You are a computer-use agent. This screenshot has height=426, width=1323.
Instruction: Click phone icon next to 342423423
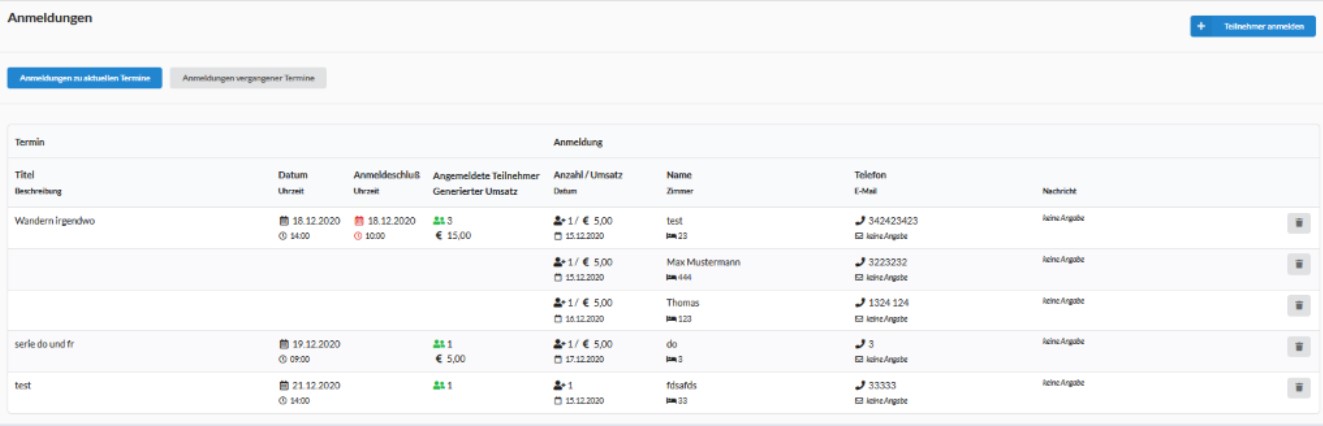859,220
